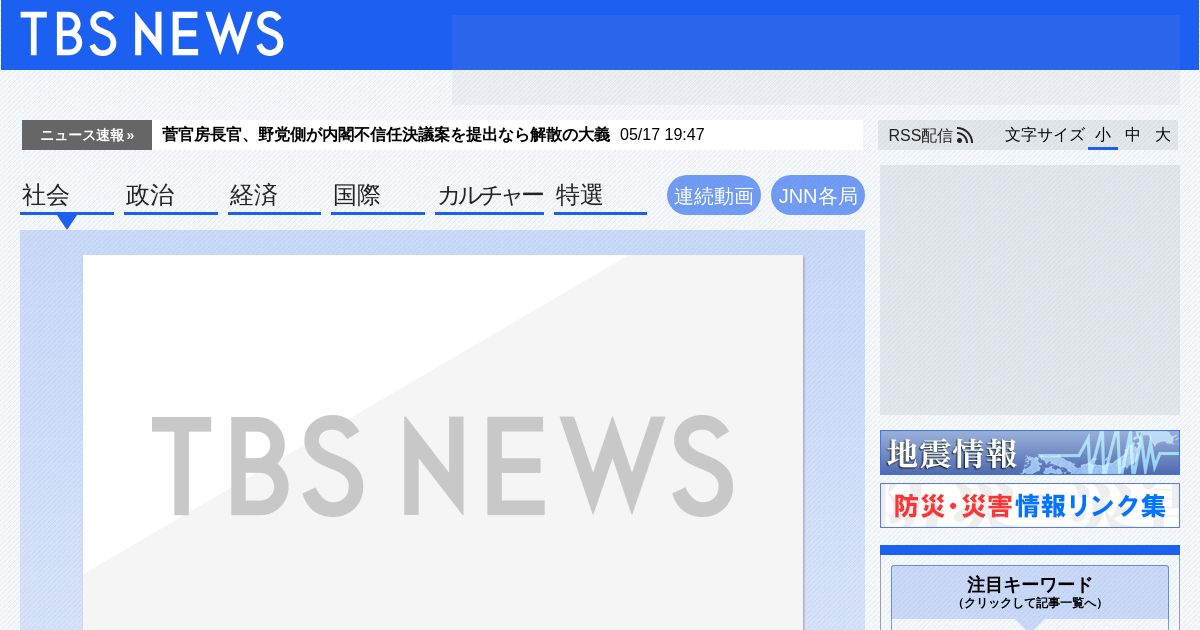Switch to the 政治 tab
Image resolution: width=1200 pixels, height=630 pixels.
coord(171,196)
